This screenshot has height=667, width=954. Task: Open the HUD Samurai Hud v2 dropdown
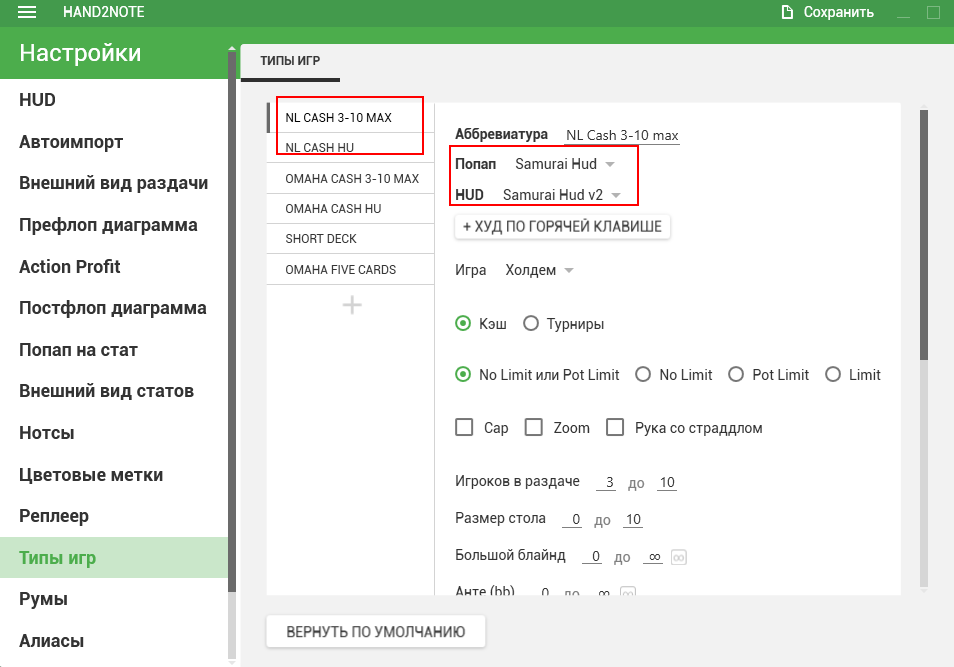click(x=561, y=195)
